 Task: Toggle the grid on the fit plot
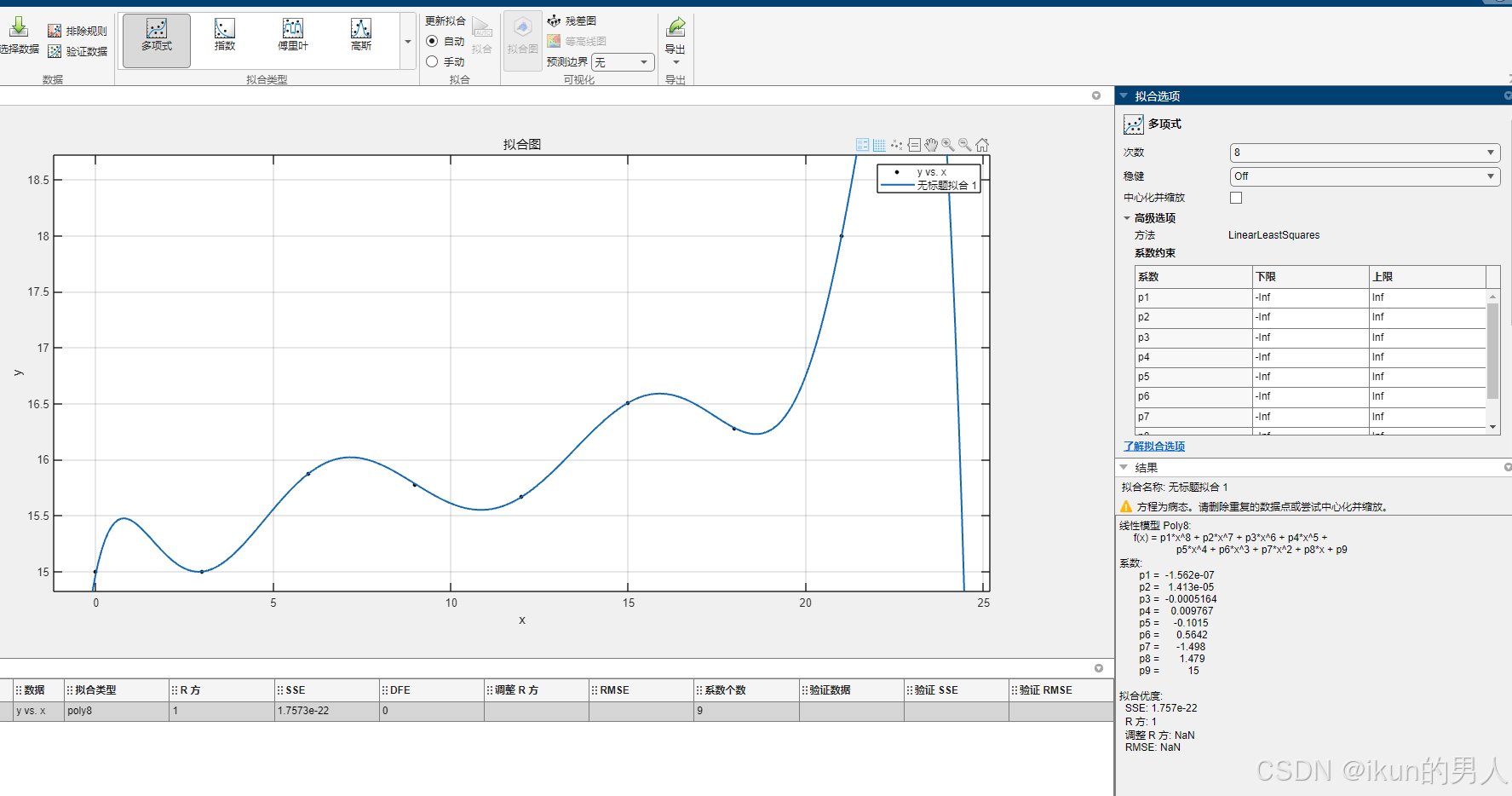coord(879,145)
